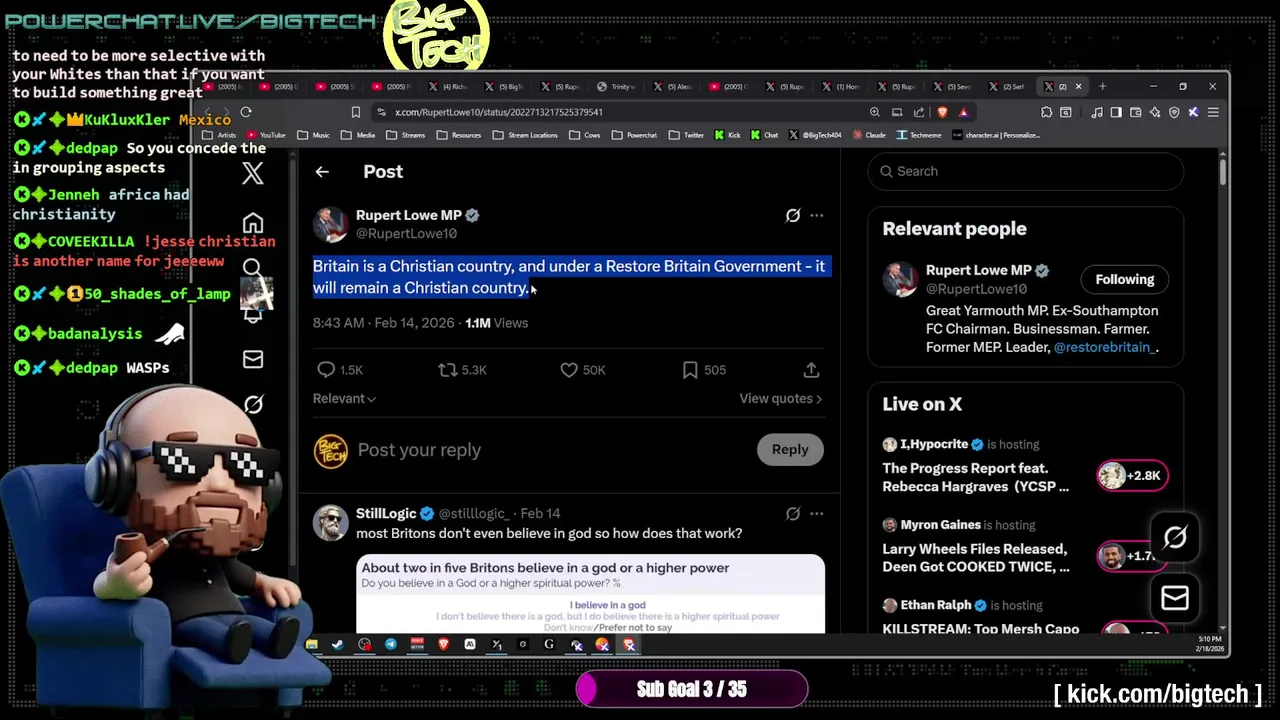Open Messages with the envelope sidebar icon
Screen dimensions: 1280x720
253,359
